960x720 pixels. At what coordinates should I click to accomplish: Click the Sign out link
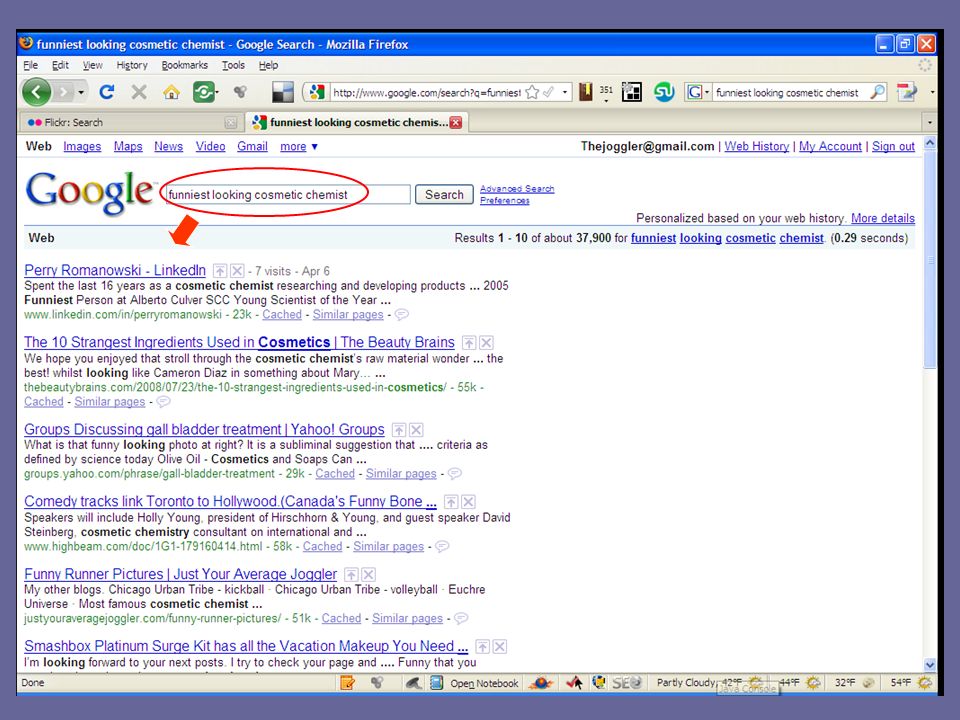(x=893, y=146)
